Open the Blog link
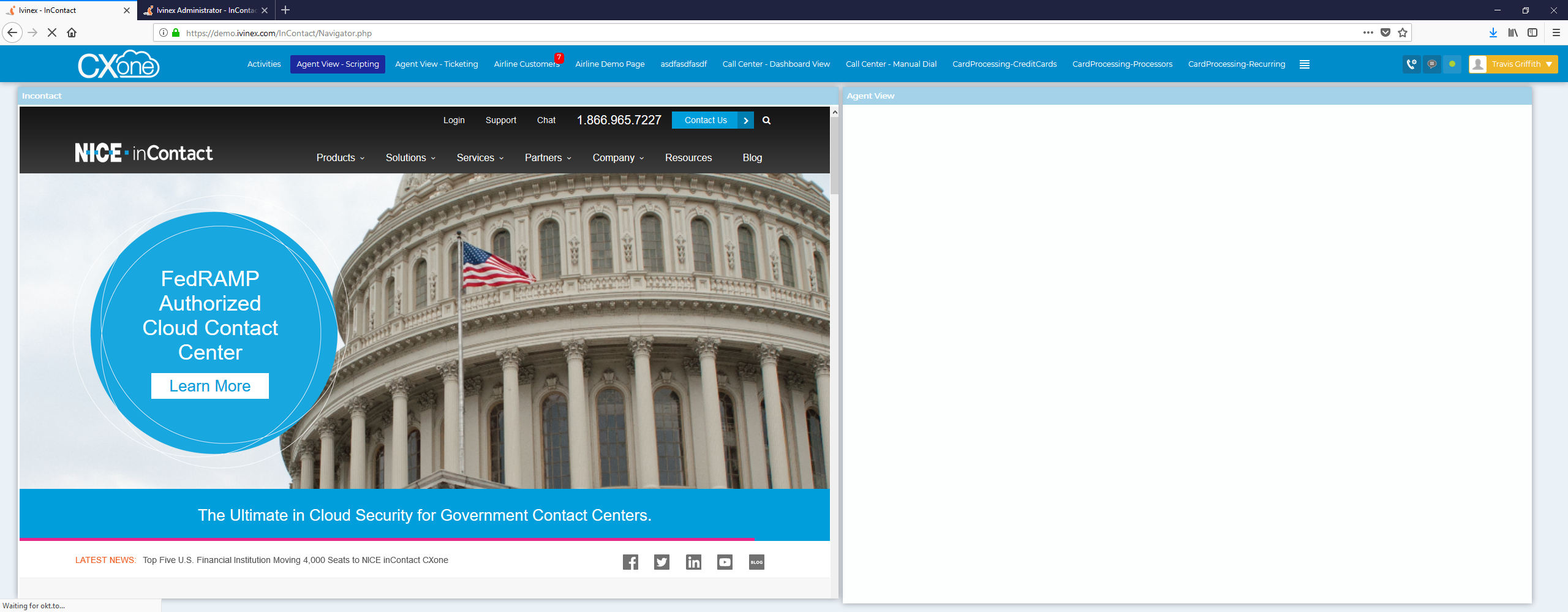 752,157
